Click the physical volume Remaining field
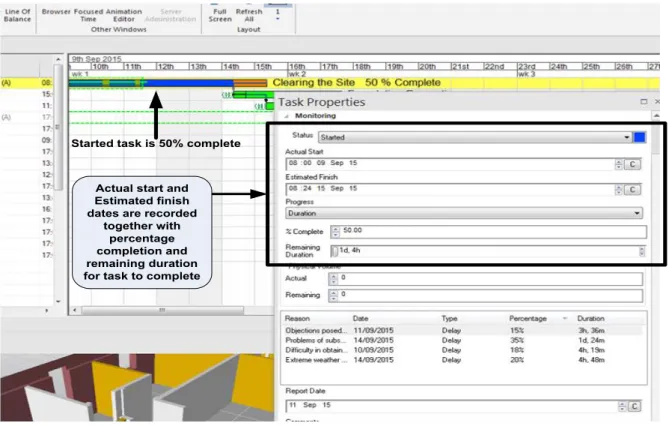The width and height of the screenshot is (669, 426). tap(491, 295)
